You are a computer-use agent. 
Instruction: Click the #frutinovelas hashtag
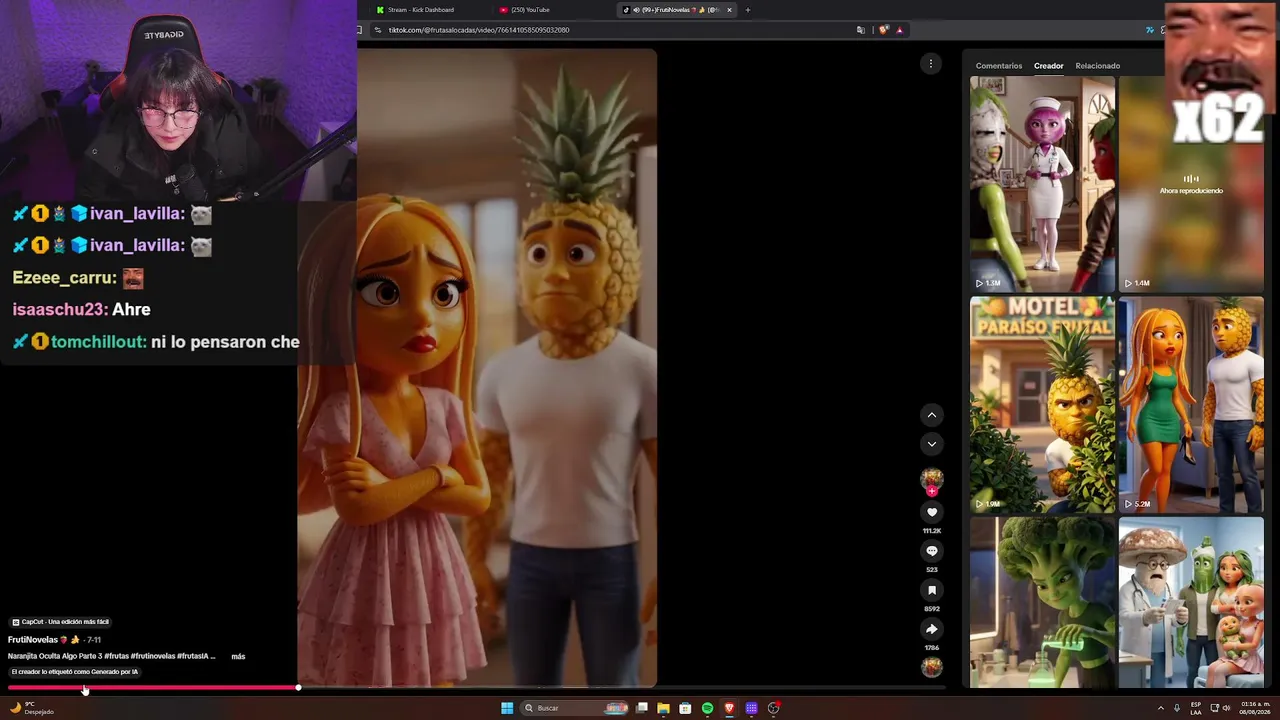pos(153,656)
